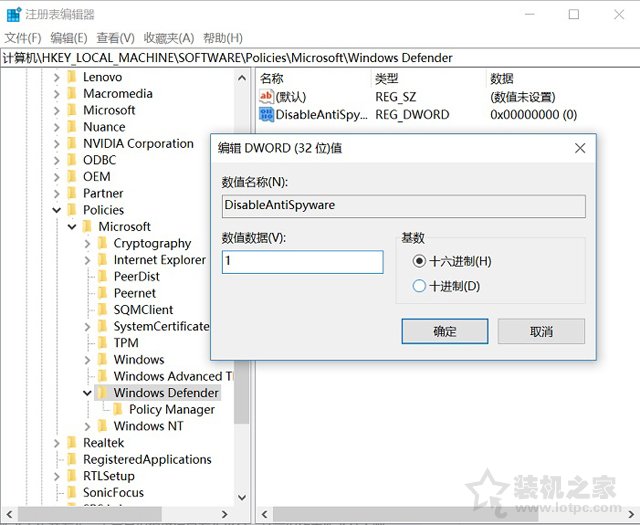Open the 文件(F) menu
Image resolution: width=640 pixels, height=525 pixels.
[23, 38]
